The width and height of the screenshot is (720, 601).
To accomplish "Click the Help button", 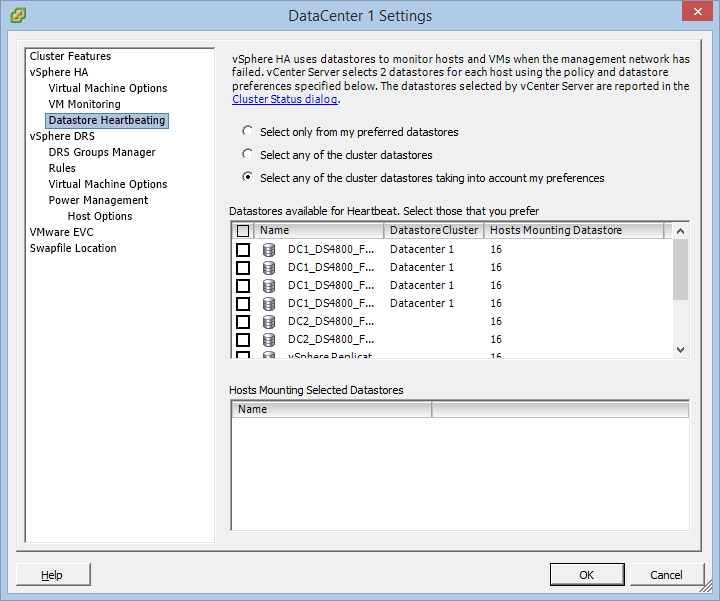I will tap(53, 575).
